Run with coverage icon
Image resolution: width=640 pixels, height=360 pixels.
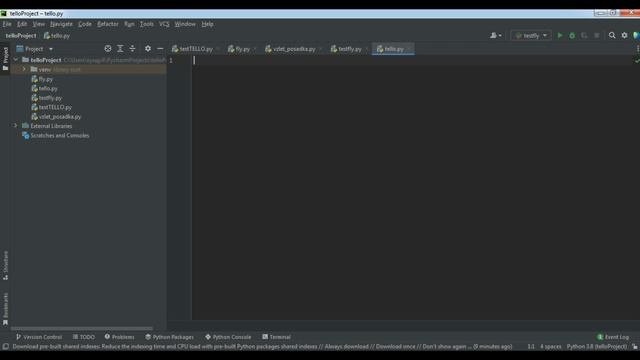[x=584, y=36]
